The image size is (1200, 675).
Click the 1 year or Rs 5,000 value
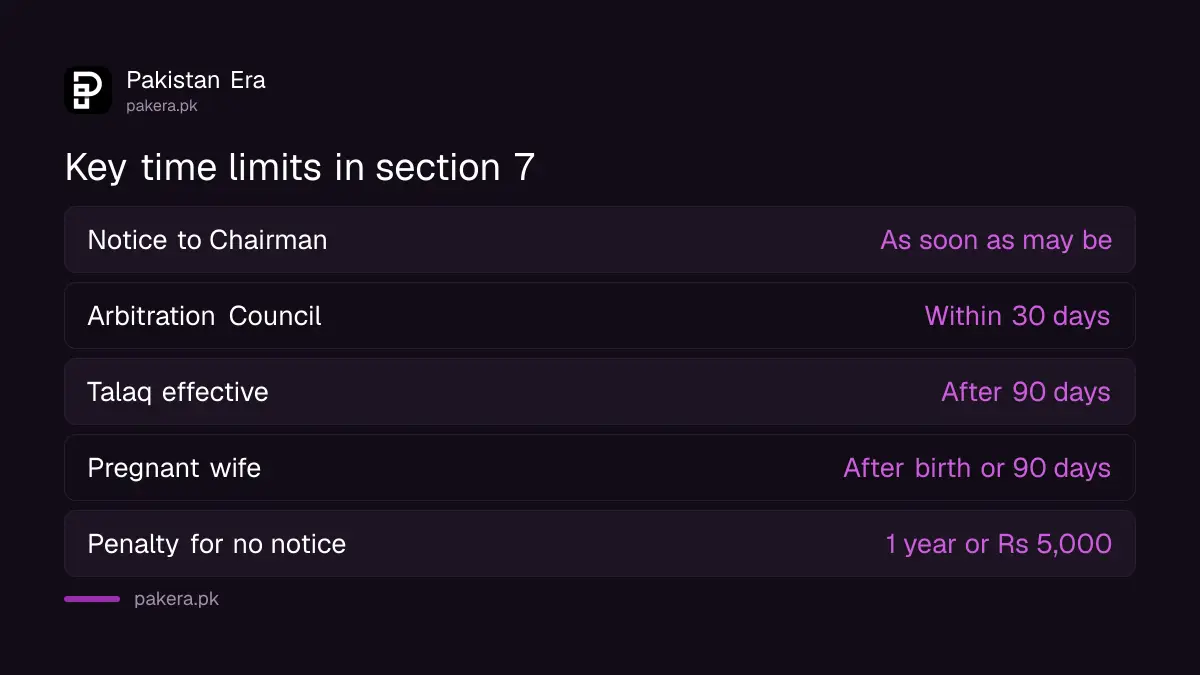[x=999, y=544]
